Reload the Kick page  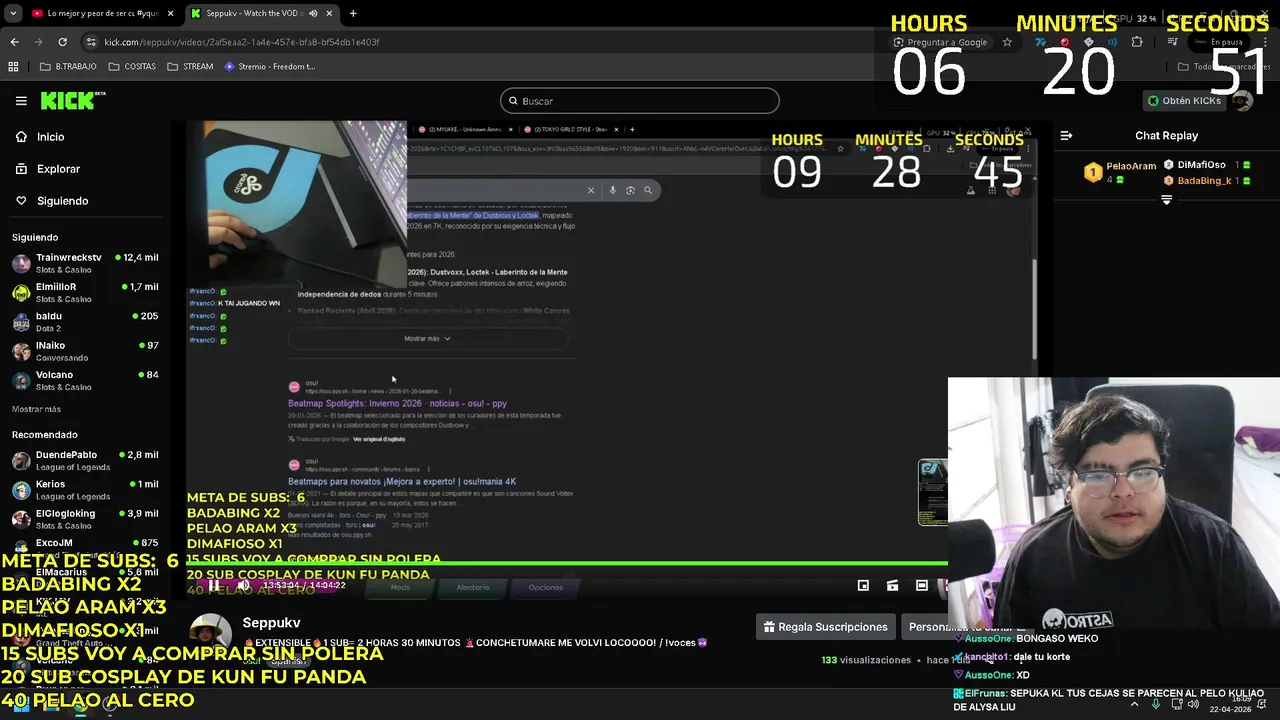[x=62, y=42]
